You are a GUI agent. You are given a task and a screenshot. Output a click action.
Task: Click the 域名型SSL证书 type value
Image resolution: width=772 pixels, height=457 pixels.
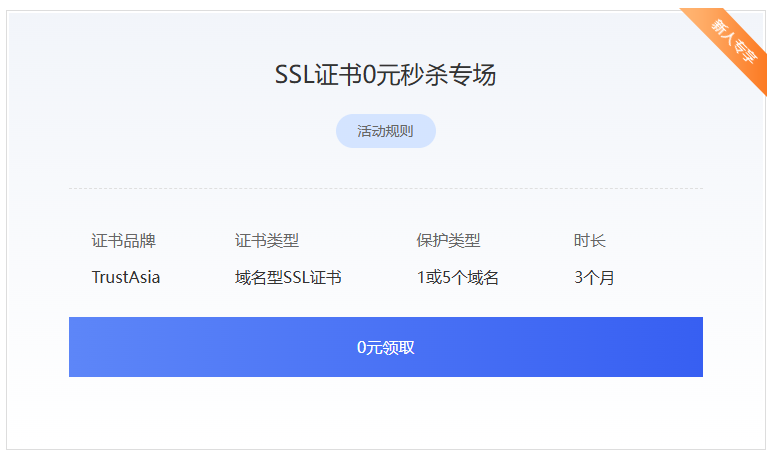[x=288, y=277]
